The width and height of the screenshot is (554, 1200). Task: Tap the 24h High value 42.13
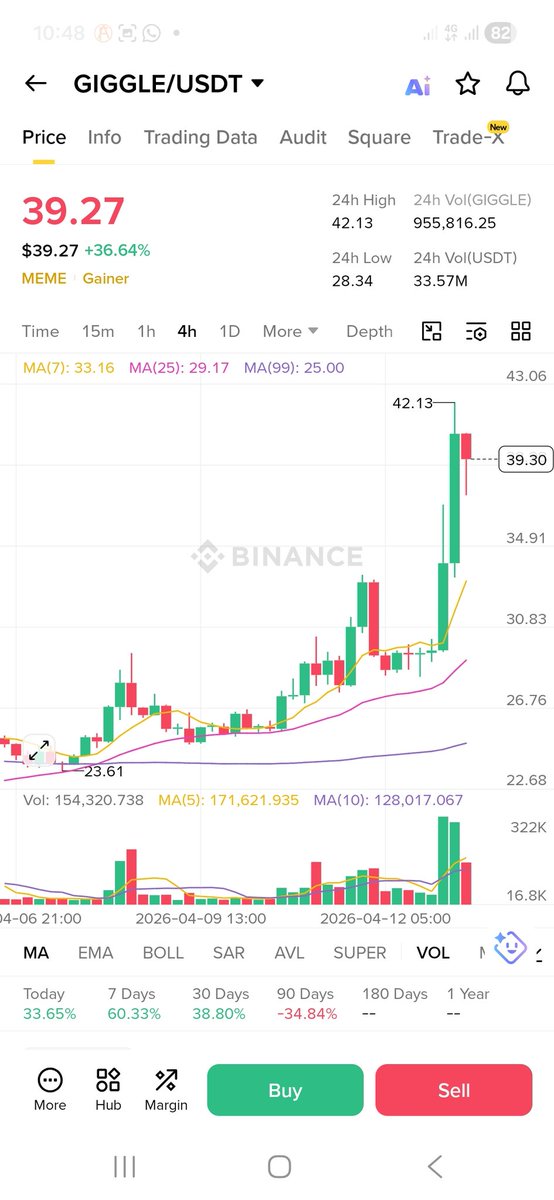[353, 222]
